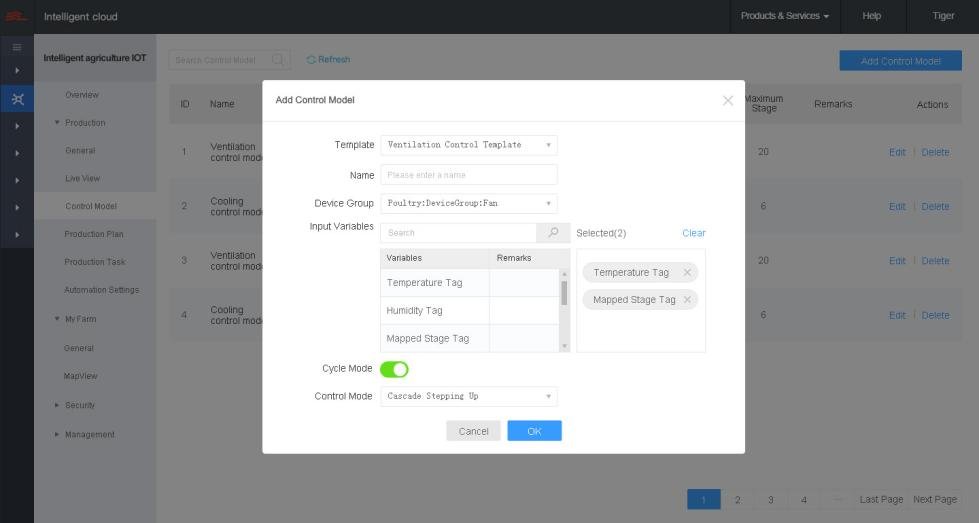Image resolution: width=979 pixels, height=523 pixels.
Task: Collapse the Production tree section
Action: point(57,122)
